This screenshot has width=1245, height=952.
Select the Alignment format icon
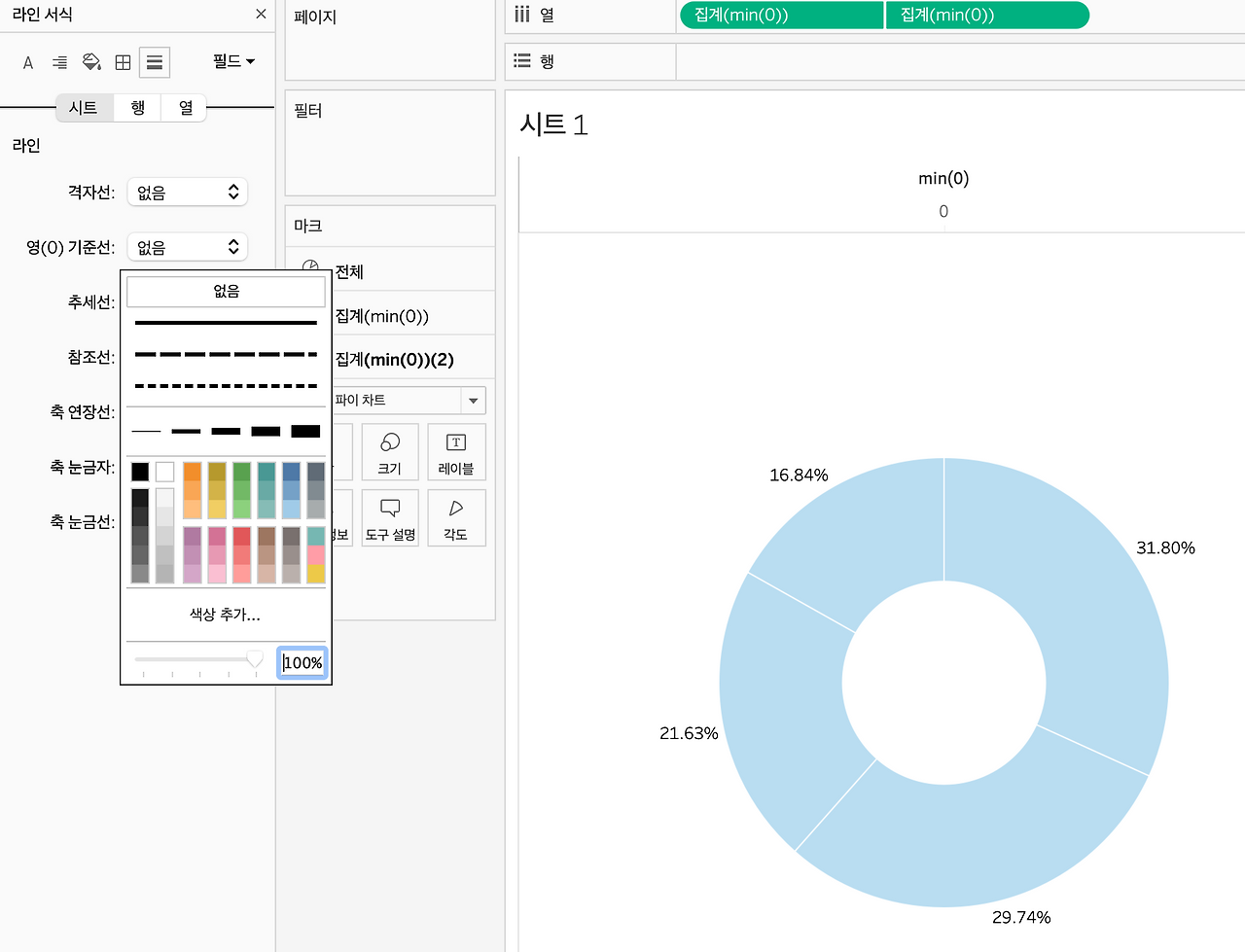pos(60,62)
